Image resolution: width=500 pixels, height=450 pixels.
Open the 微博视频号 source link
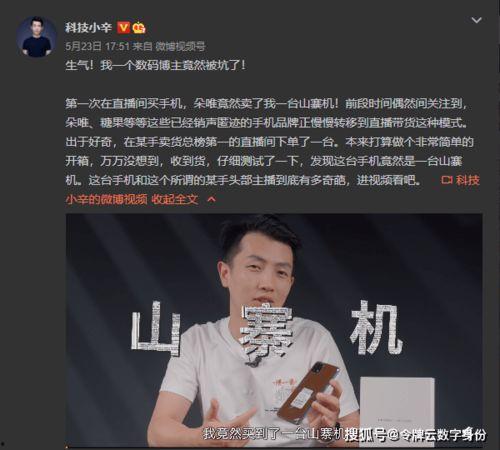point(180,46)
